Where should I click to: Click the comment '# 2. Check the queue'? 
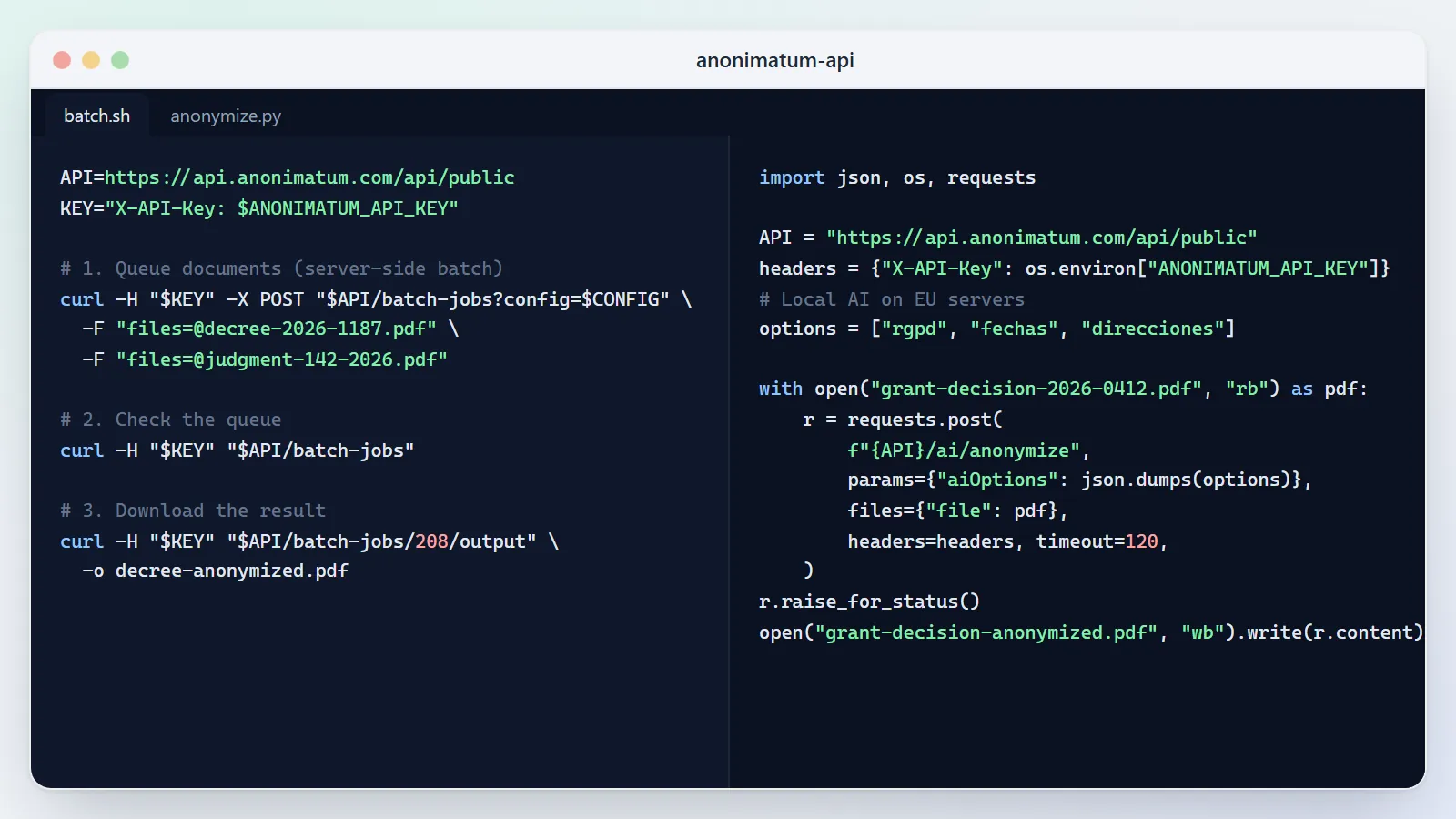tap(171, 420)
